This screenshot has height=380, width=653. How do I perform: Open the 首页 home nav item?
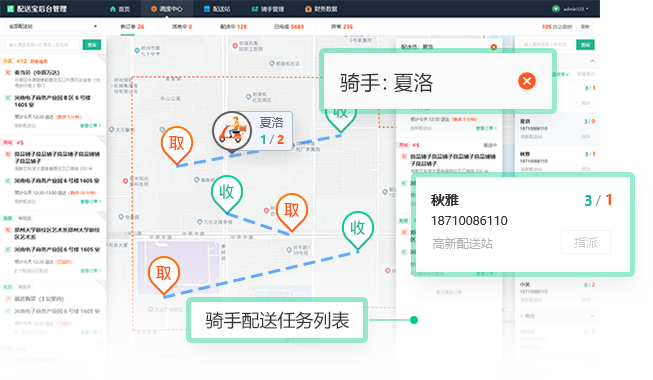[x=120, y=9]
